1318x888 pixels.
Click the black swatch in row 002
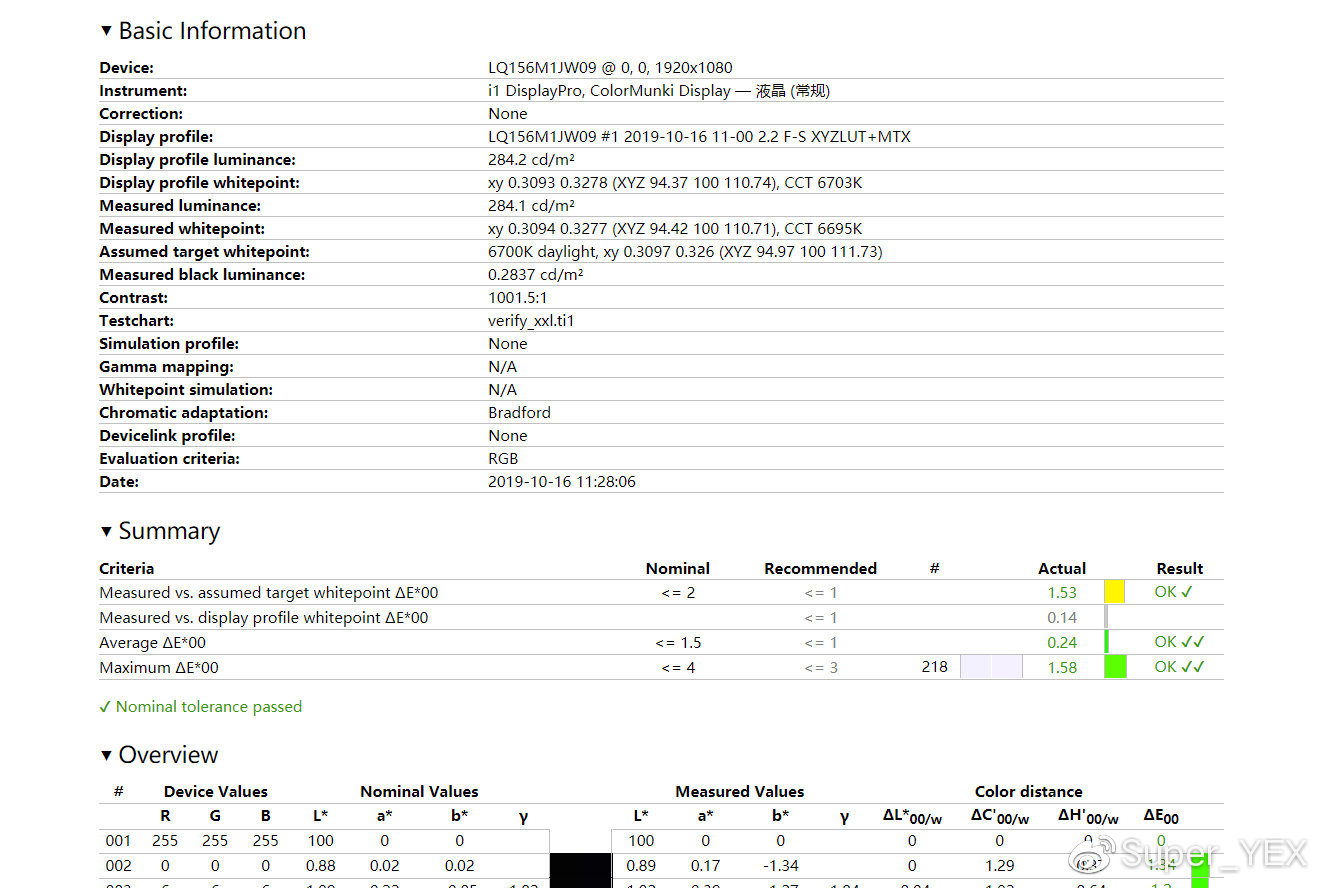pyautogui.click(x=580, y=866)
